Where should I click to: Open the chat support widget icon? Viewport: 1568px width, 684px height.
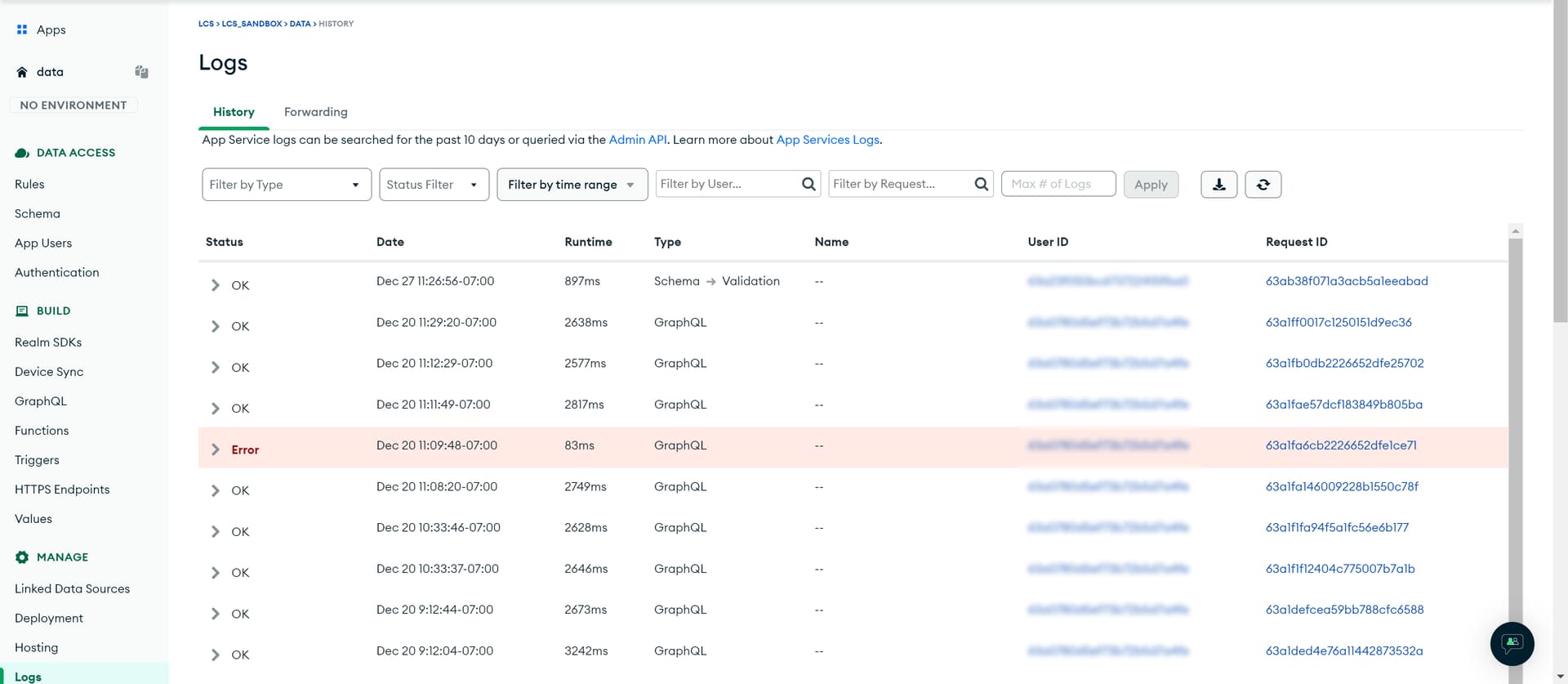pos(1512,643)
